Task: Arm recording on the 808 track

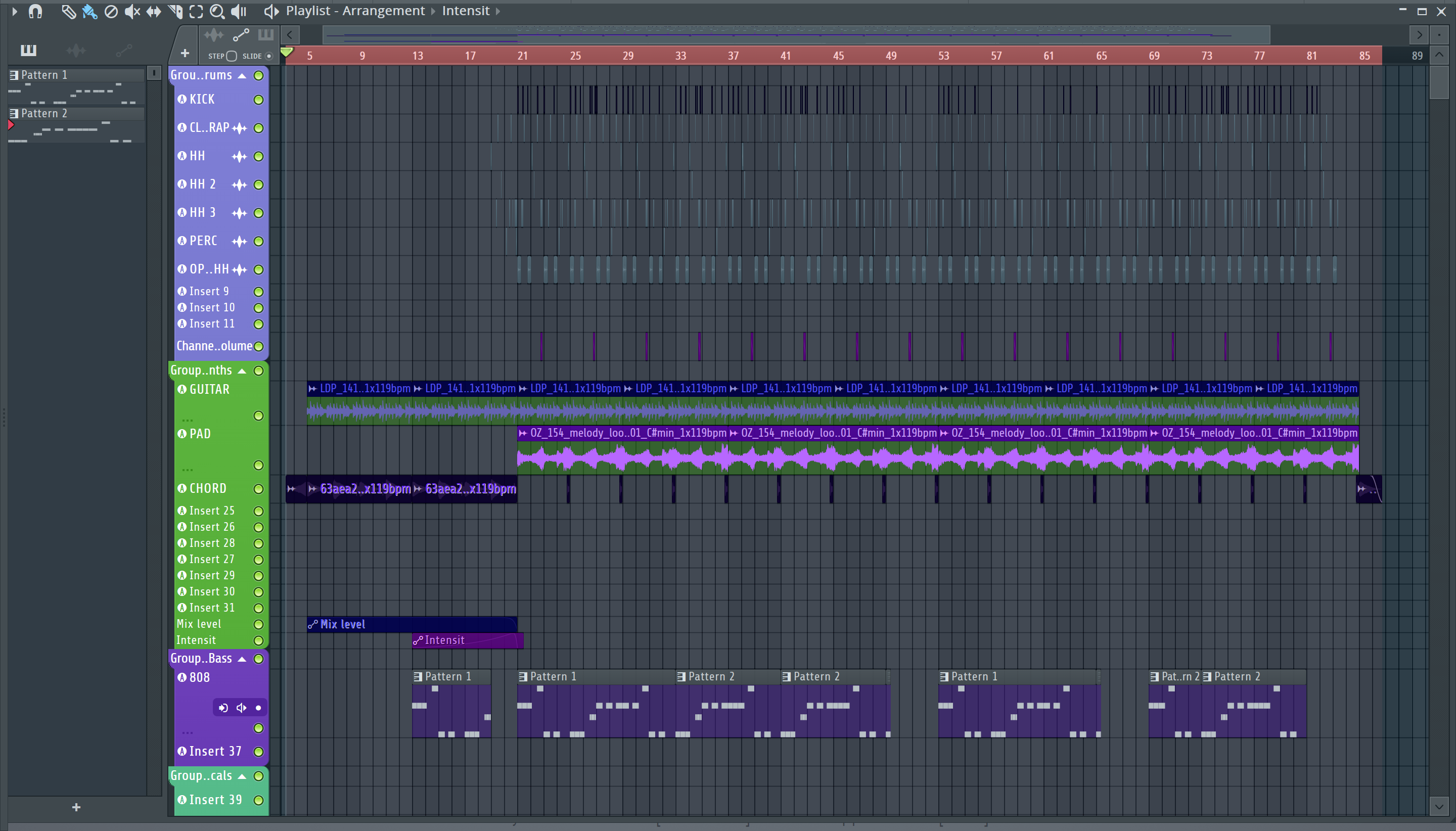Action: click(x=258, y=708)
